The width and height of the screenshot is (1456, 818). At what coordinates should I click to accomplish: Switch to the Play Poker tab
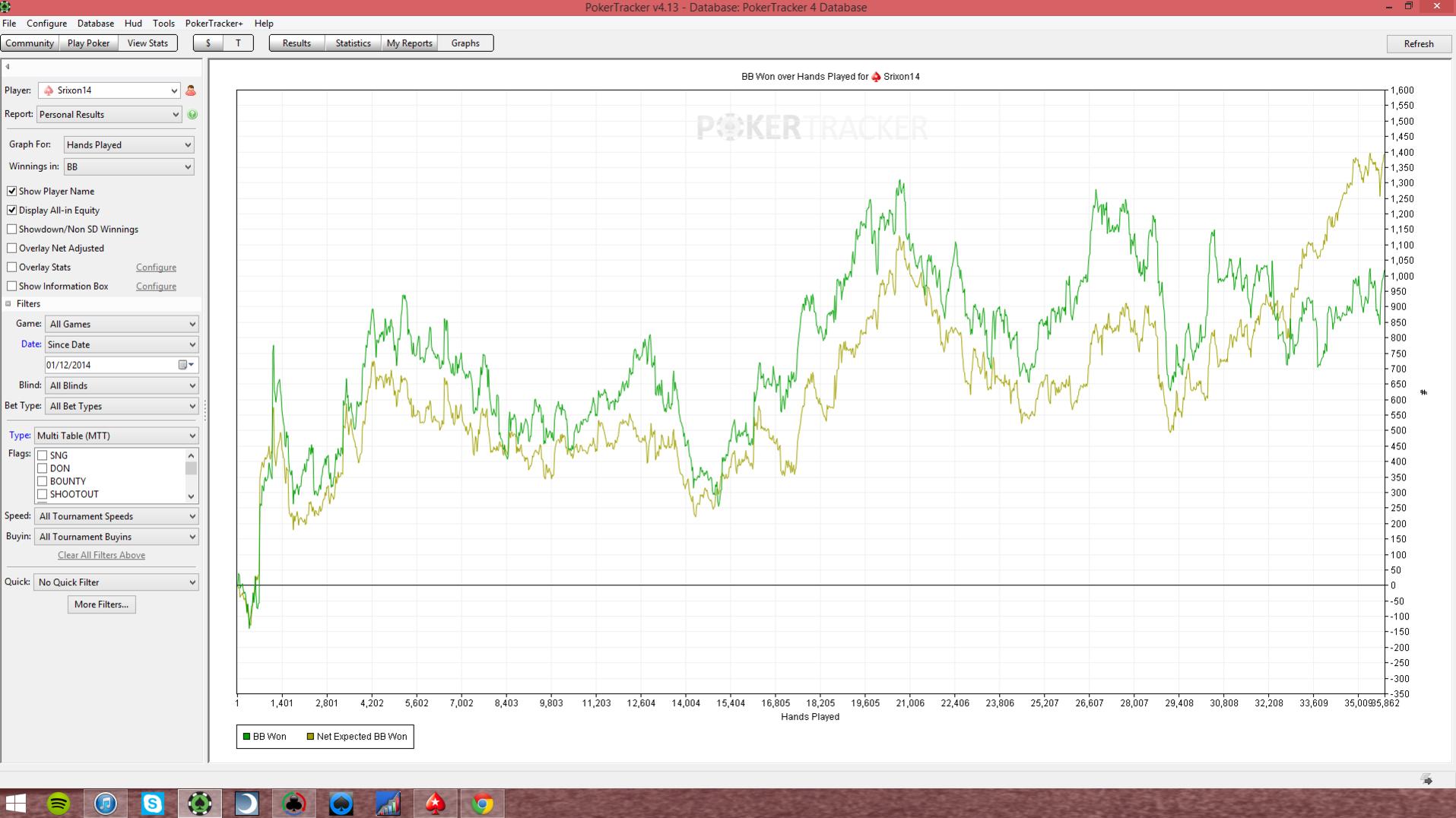(x=88, y=43)
